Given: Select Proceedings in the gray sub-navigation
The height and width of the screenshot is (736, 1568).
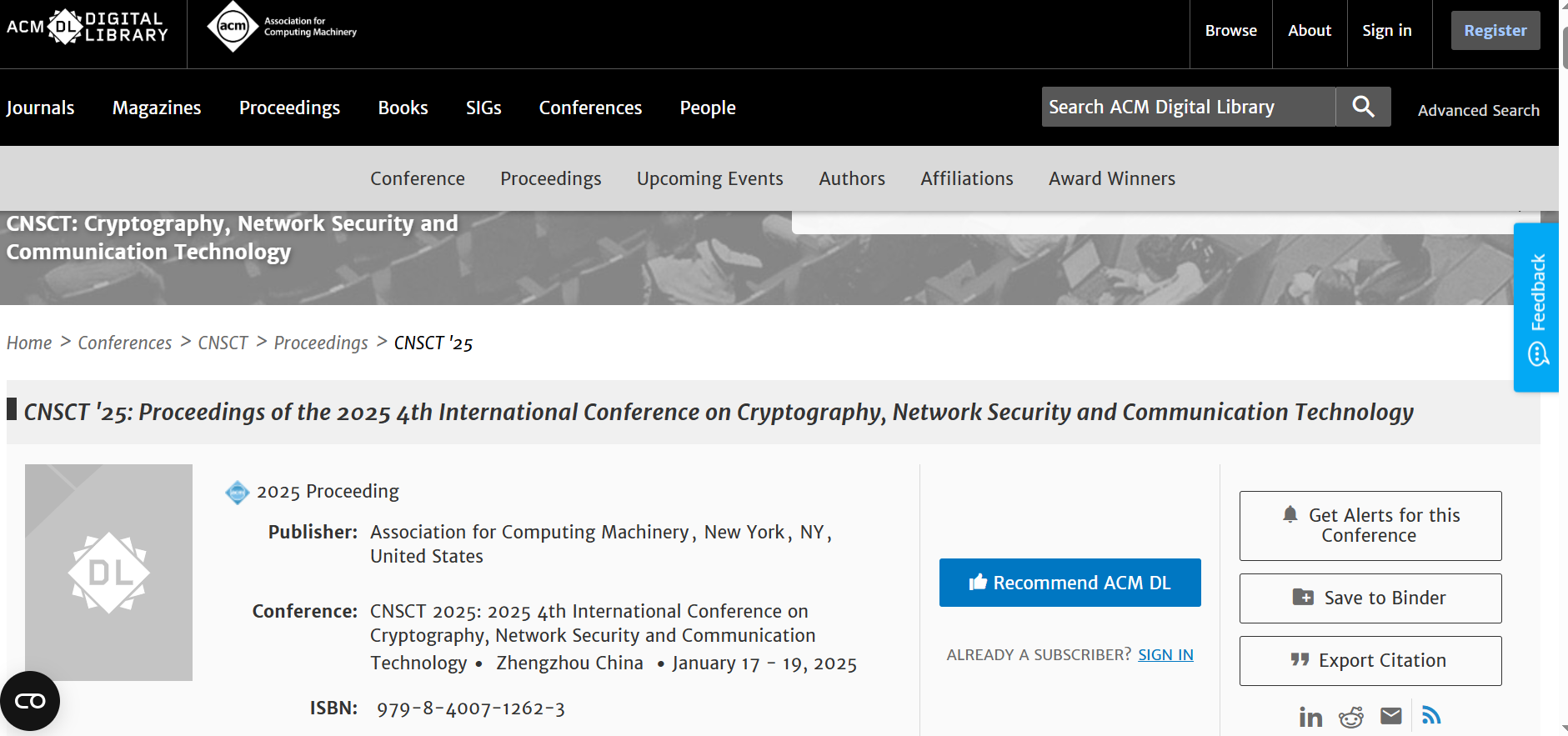Looking at the screenshot, I should coord(550,179).
